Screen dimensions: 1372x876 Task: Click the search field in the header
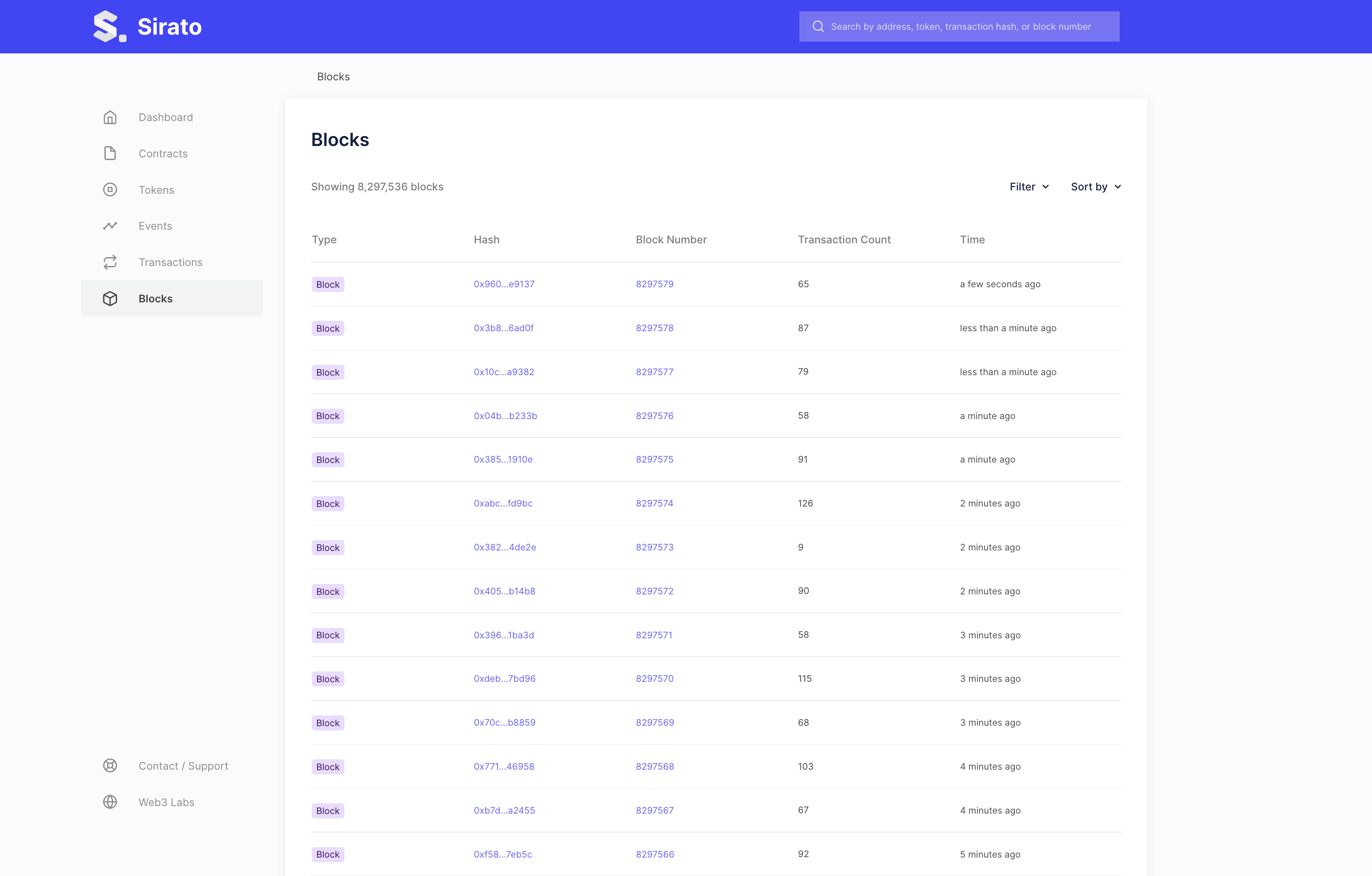coord(959,26)
